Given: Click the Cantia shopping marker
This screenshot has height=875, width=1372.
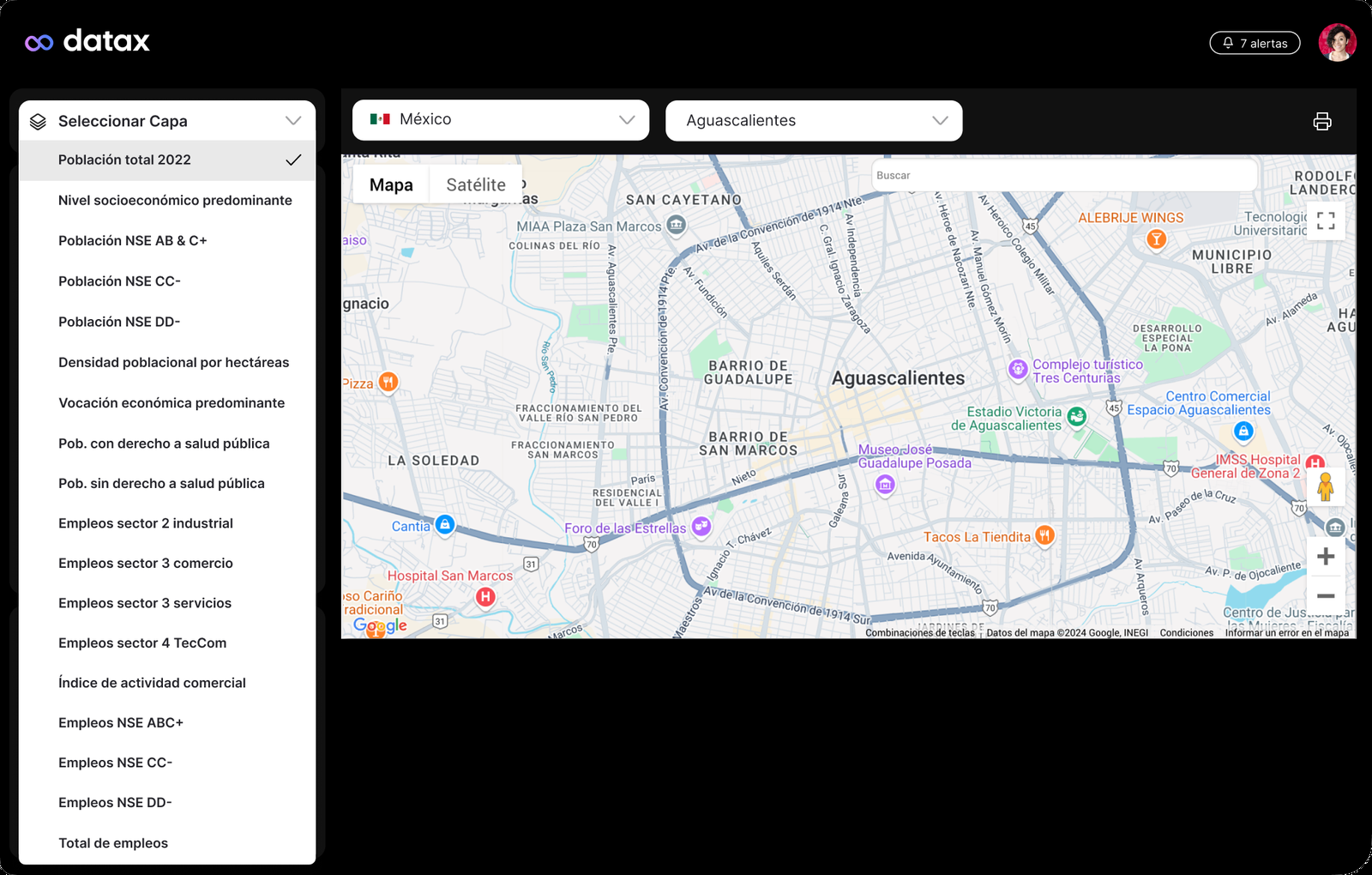Looking at the screenshot, I should tap(444, 524).
